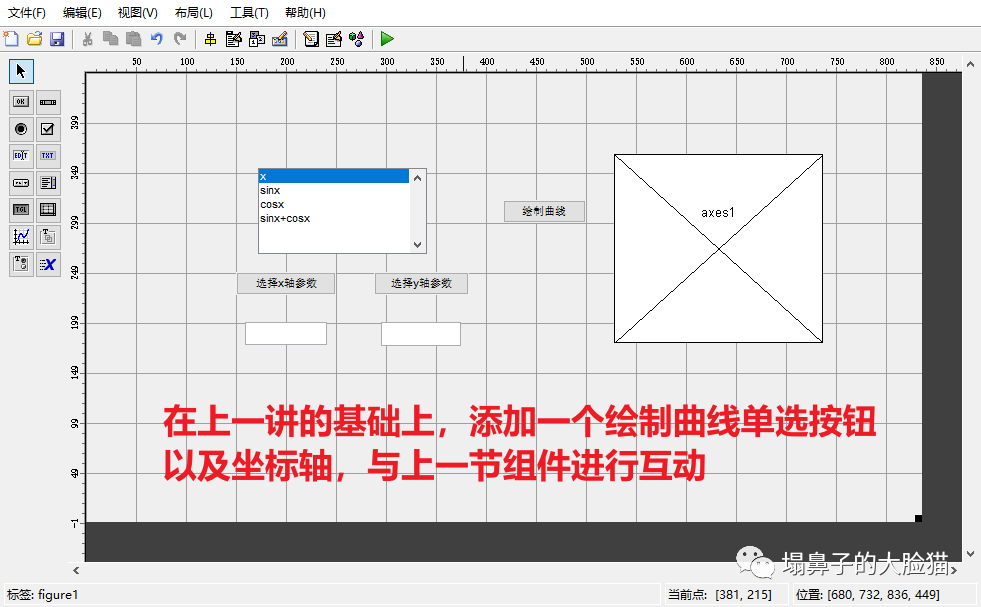
Task: Open the code Editor icon
Action: (x=311, y=39)
